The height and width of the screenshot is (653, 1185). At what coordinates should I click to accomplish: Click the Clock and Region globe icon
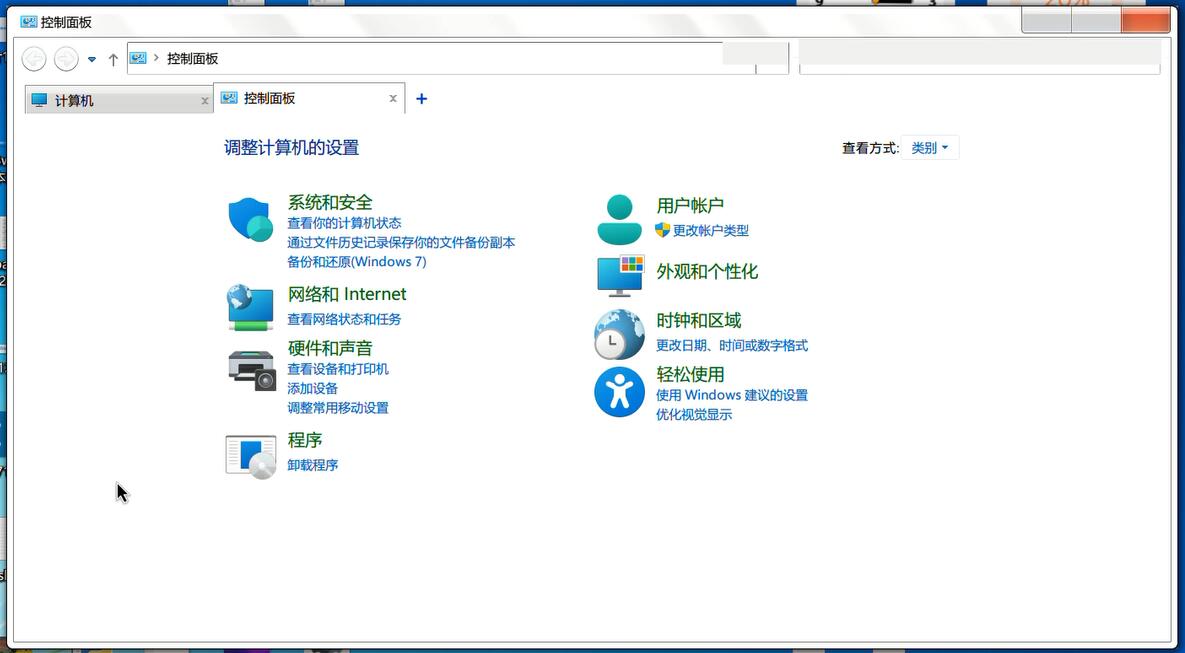pyautogui.click(x=619, y=334)
